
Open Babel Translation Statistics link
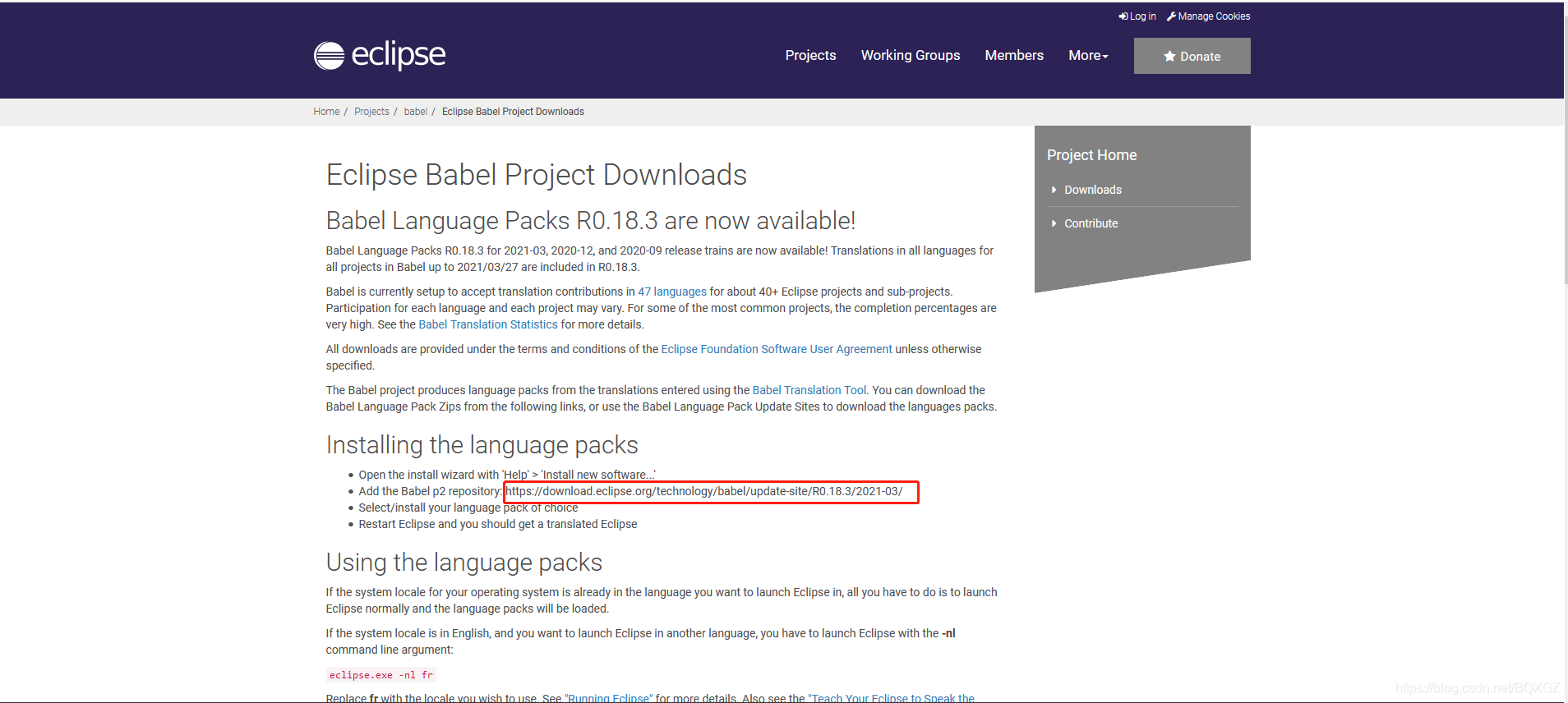[488, 324]
